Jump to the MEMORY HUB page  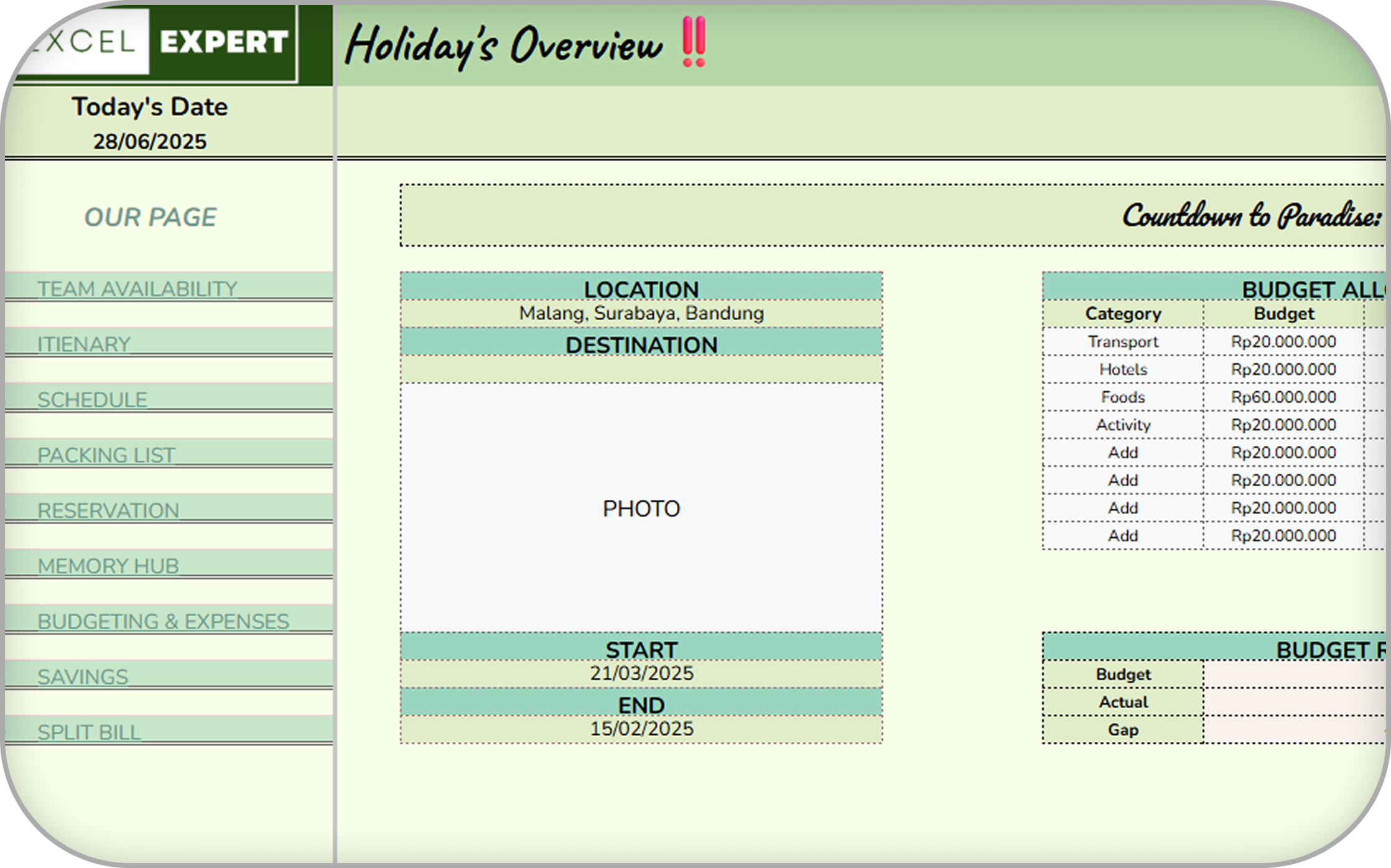[108, 565]
